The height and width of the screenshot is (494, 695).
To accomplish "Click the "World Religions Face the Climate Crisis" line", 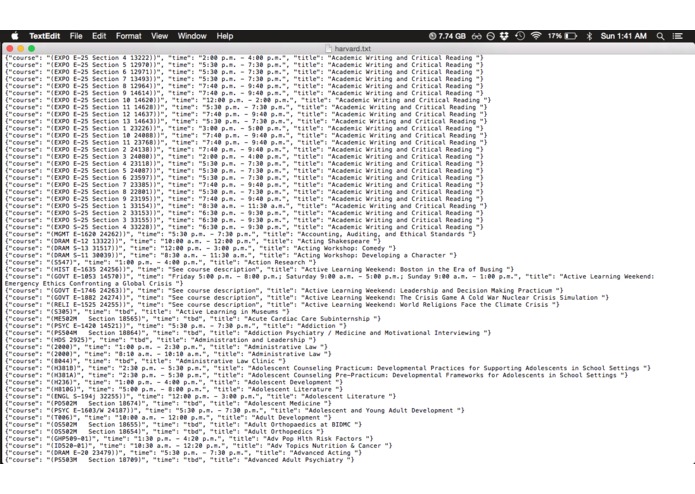I will 282,305.
